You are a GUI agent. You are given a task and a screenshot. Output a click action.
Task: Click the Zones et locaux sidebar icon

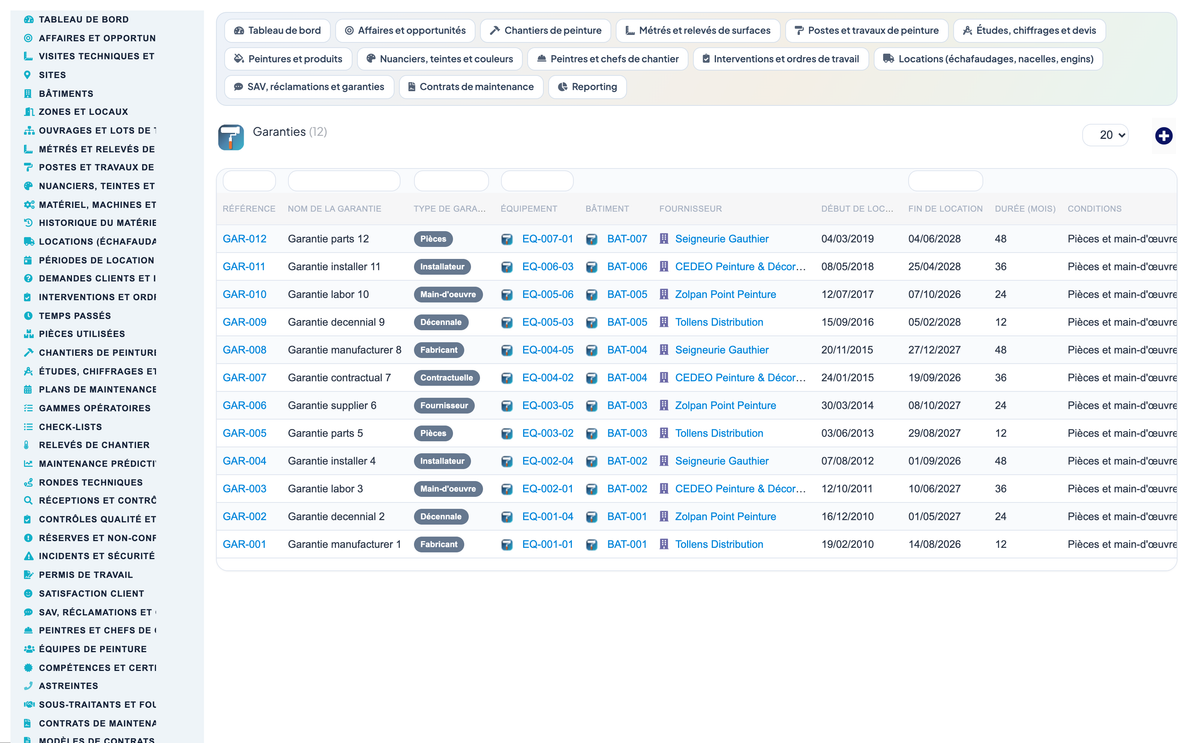click(28, 112)
